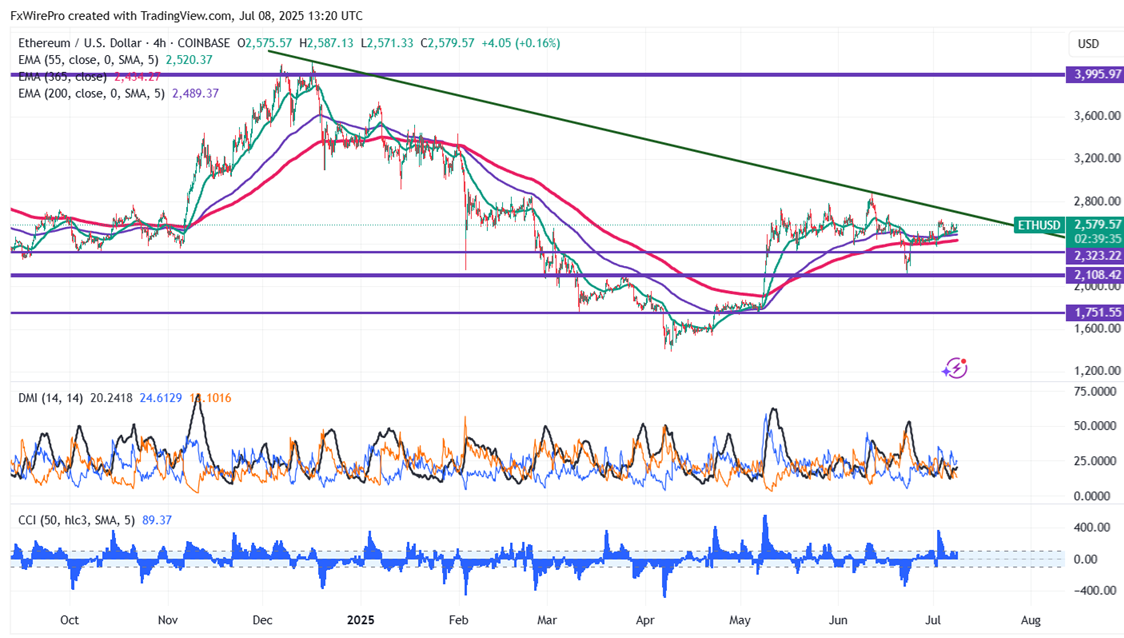Click the DMI ADX value 20.2418
The width and height of the screenshot is (1124, 638).
(x=111, y=398)
